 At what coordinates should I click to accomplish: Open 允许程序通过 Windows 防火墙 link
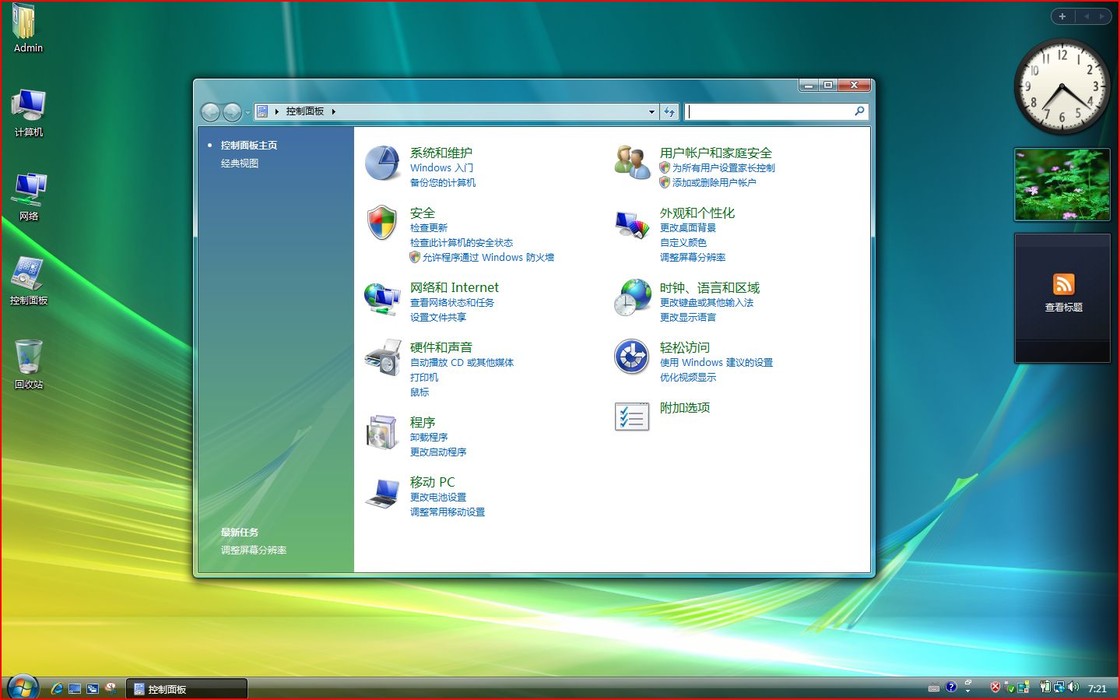[488, 257]
